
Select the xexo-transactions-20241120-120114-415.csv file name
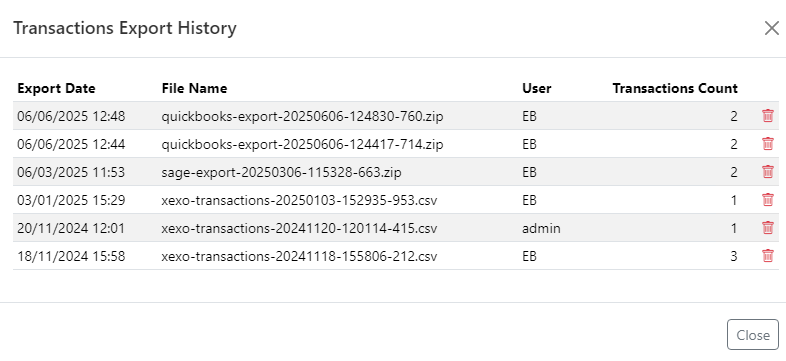click(299, 229)
